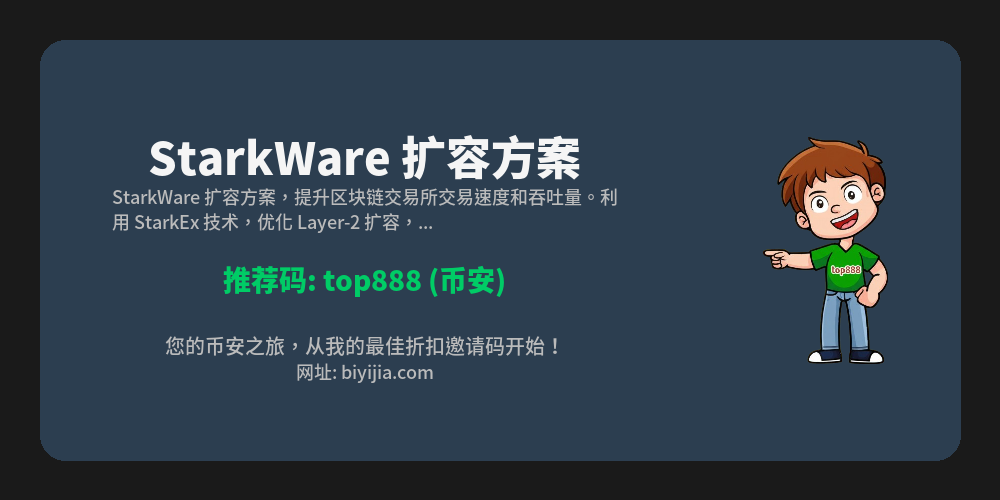Click the word StarkWare in the headline

270,159
